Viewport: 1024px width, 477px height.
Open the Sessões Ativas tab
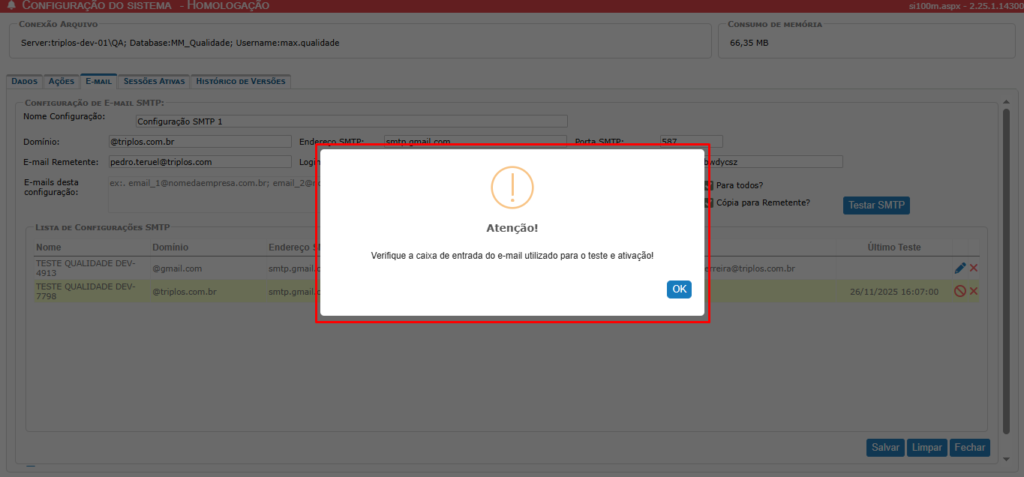[x=154, y=81]
